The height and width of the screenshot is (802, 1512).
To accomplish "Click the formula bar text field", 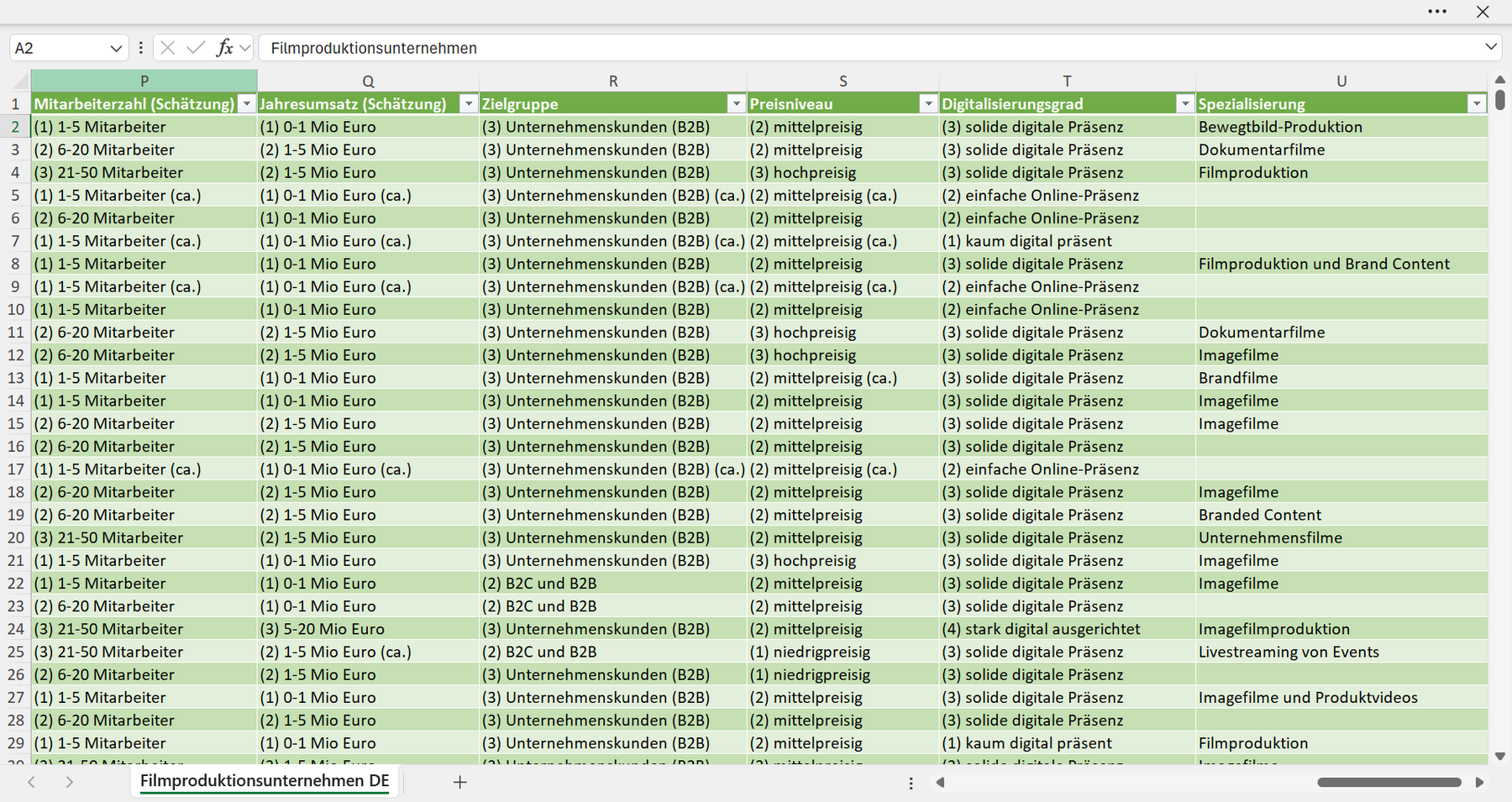I will pos(869,48).
